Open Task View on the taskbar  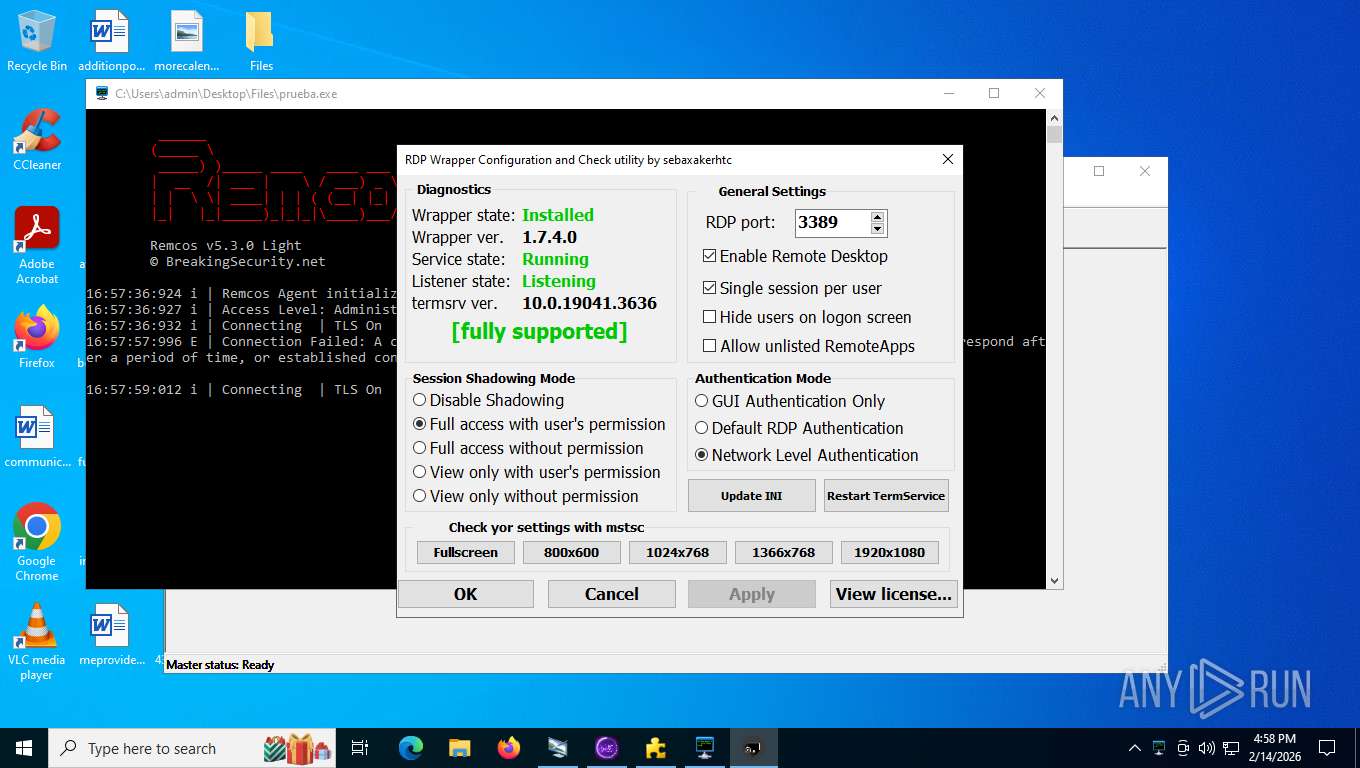tap(360, 748)
